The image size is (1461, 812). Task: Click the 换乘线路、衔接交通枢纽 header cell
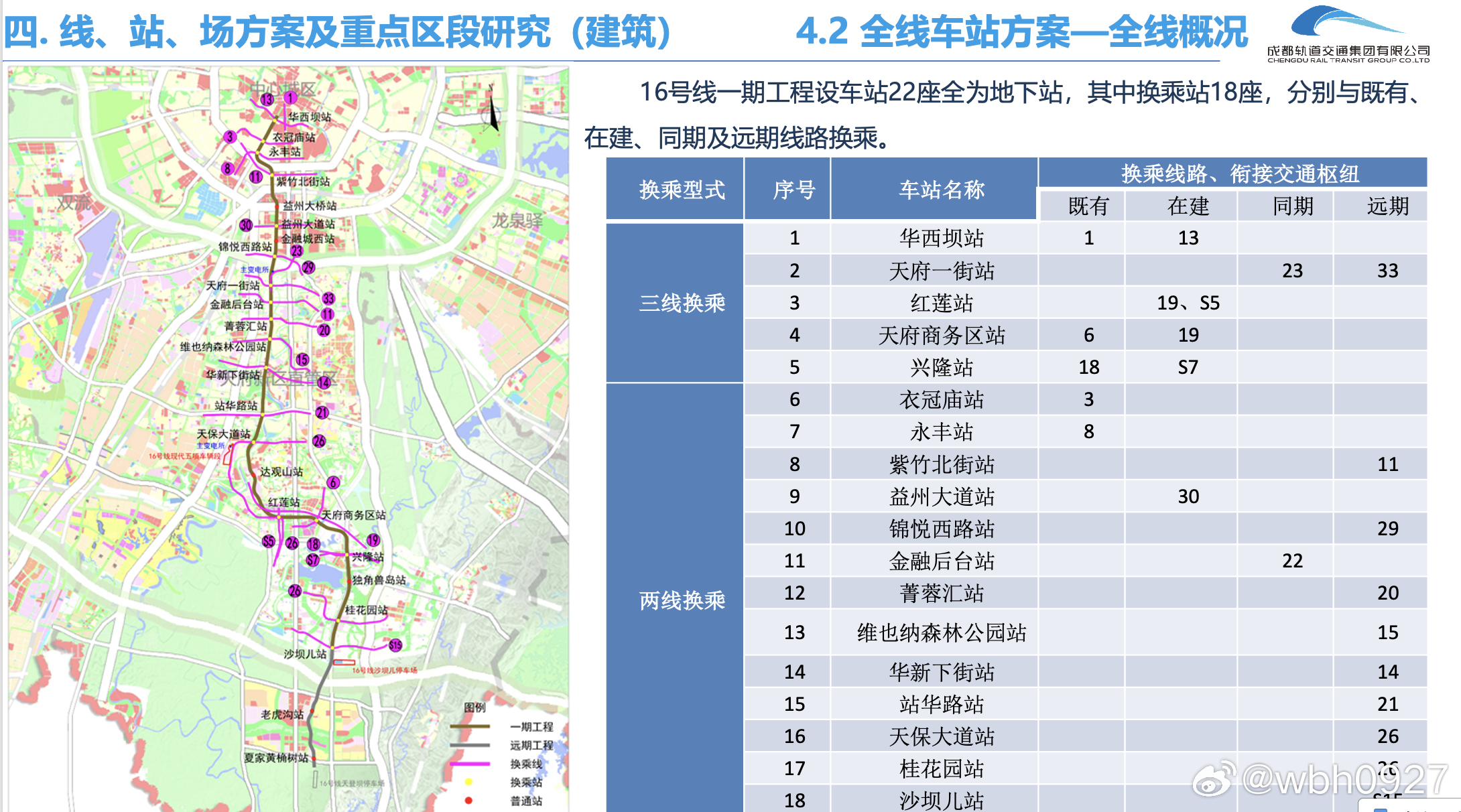(1232, 174)
